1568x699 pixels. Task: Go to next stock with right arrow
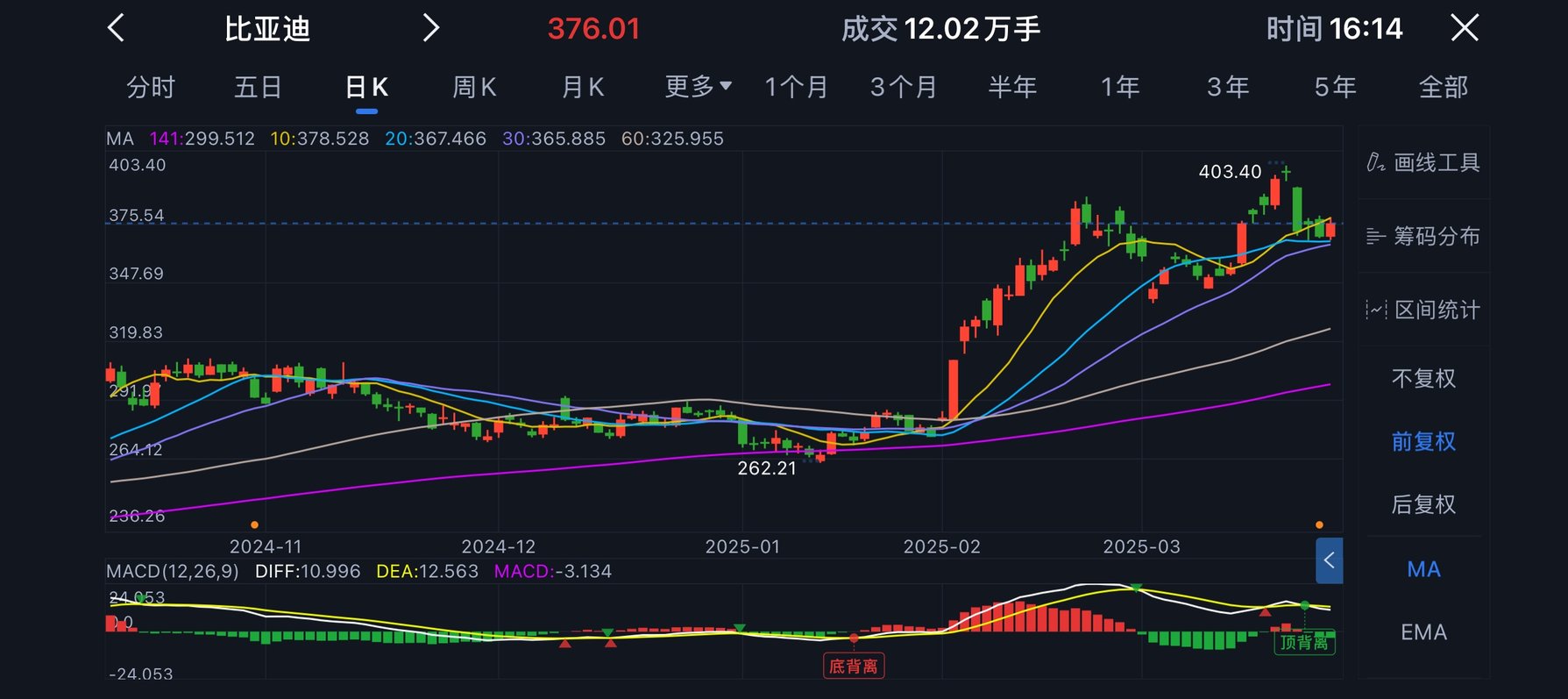pyautogui.click(x=430, y=28)
